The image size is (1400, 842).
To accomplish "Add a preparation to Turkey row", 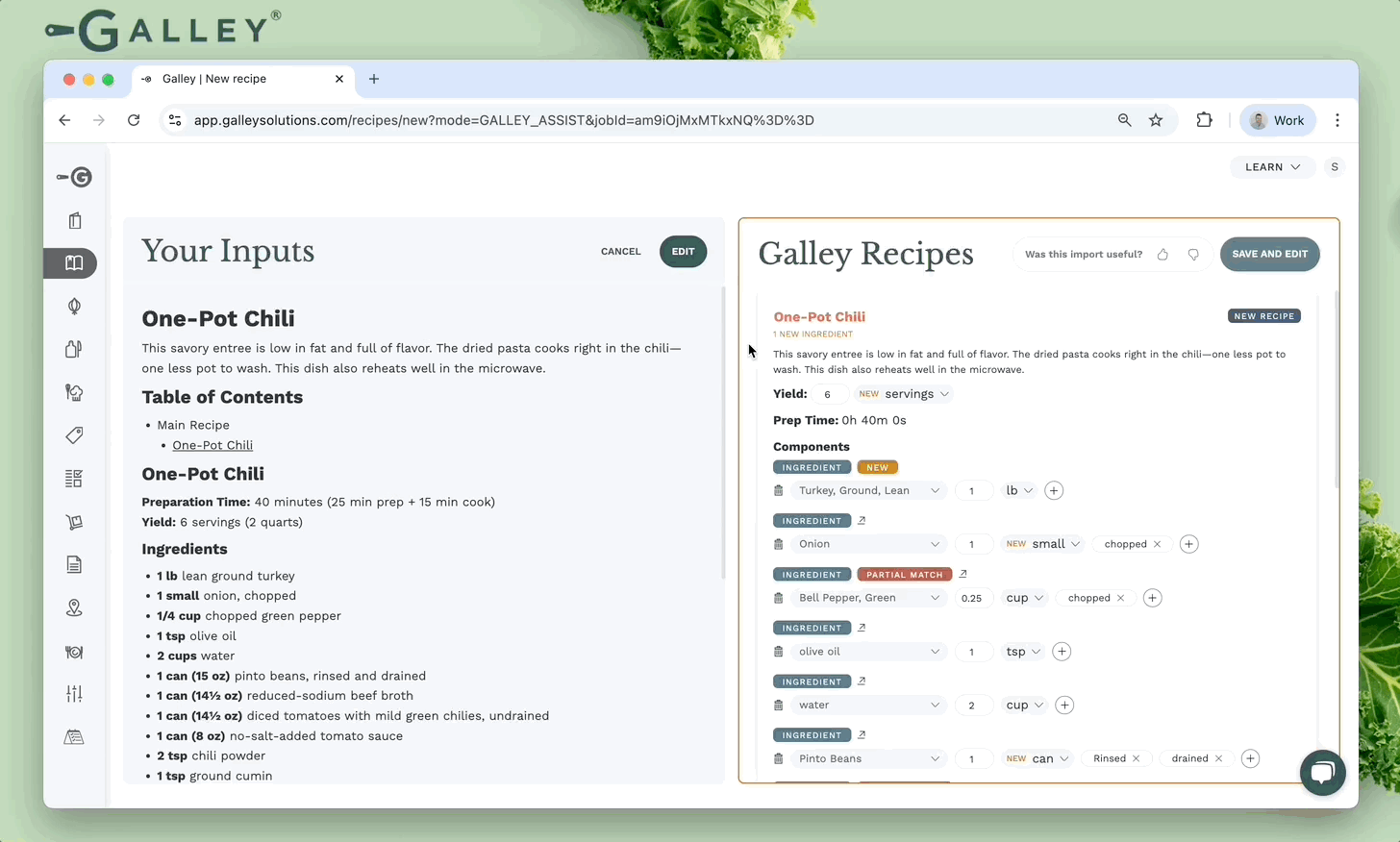I will [1054, 490].
